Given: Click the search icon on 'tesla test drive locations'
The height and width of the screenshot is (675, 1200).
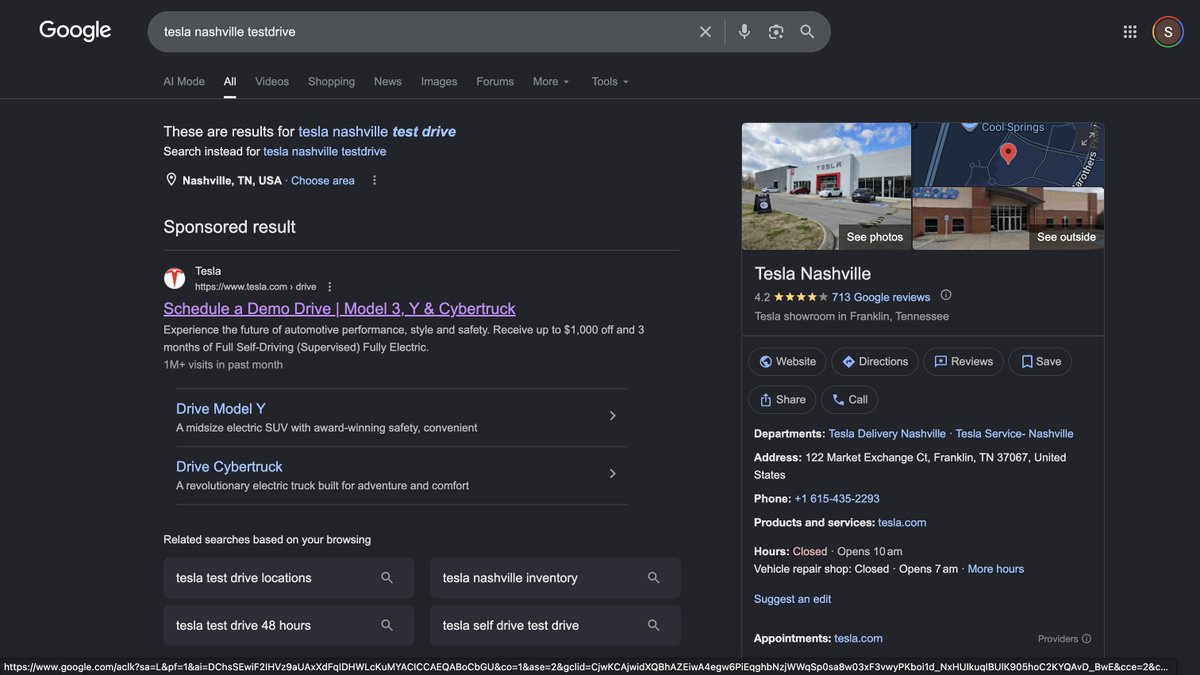Looking at the screenshot, I should [x=387, y=578].
